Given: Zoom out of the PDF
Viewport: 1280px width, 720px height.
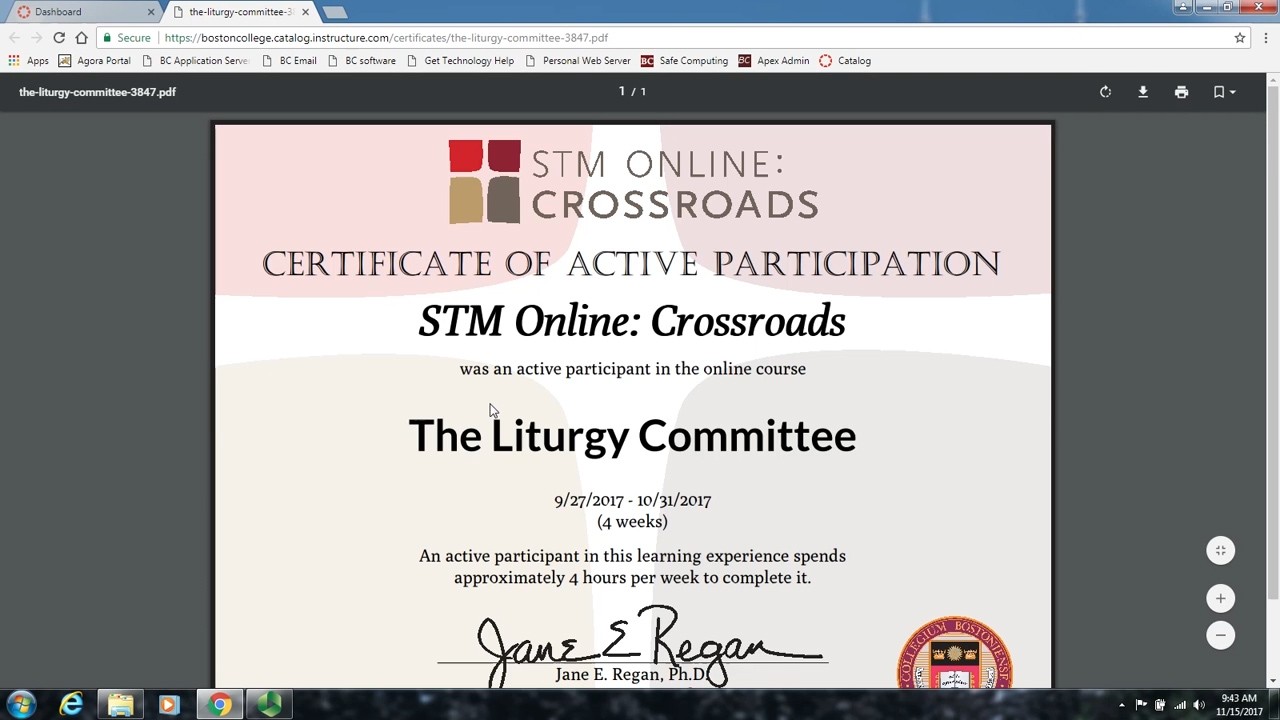Looking at the screenshot, I should pyautogui.click(x=1220, y=635).
